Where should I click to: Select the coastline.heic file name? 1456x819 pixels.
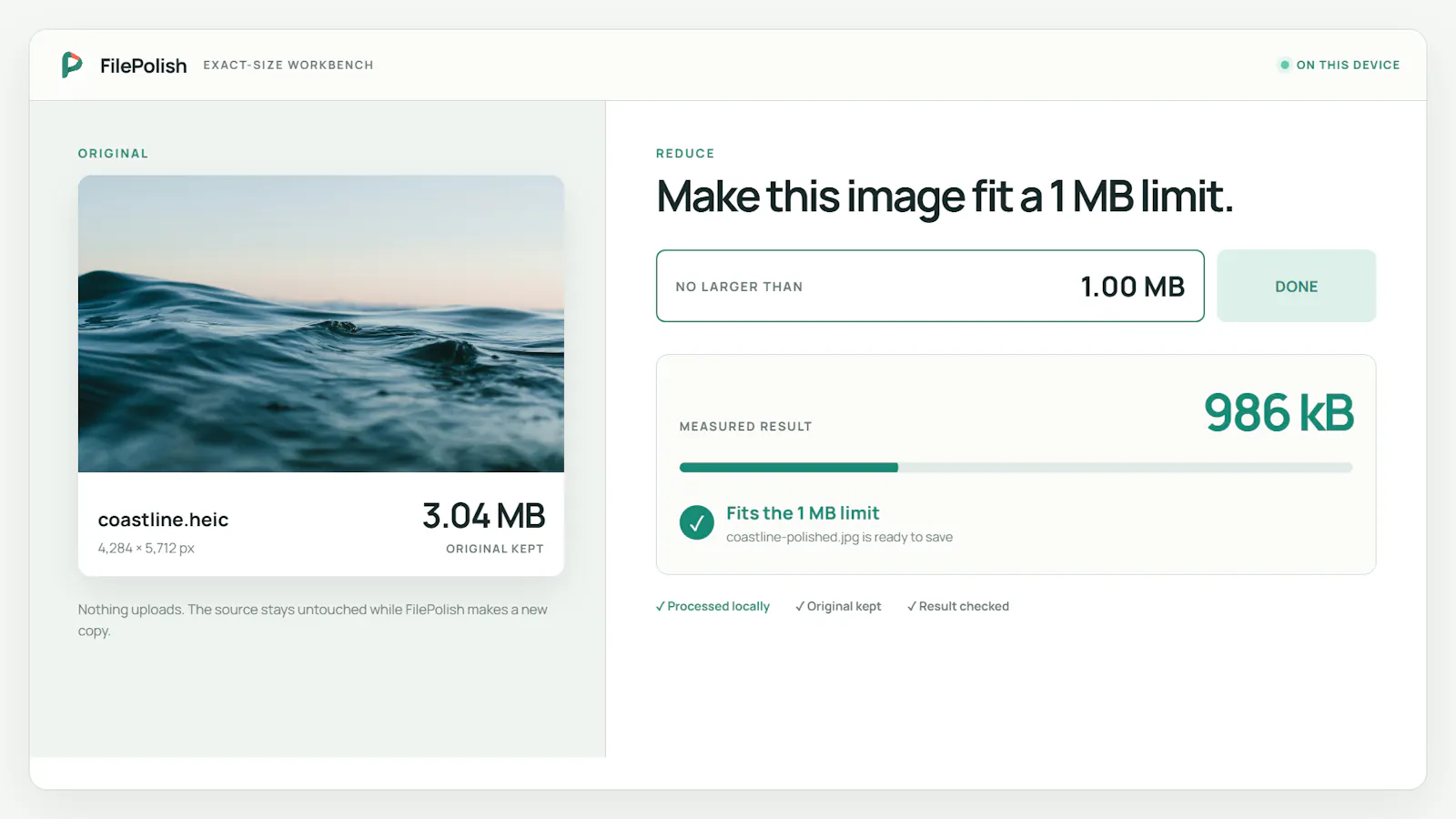(x=163, y=520)
